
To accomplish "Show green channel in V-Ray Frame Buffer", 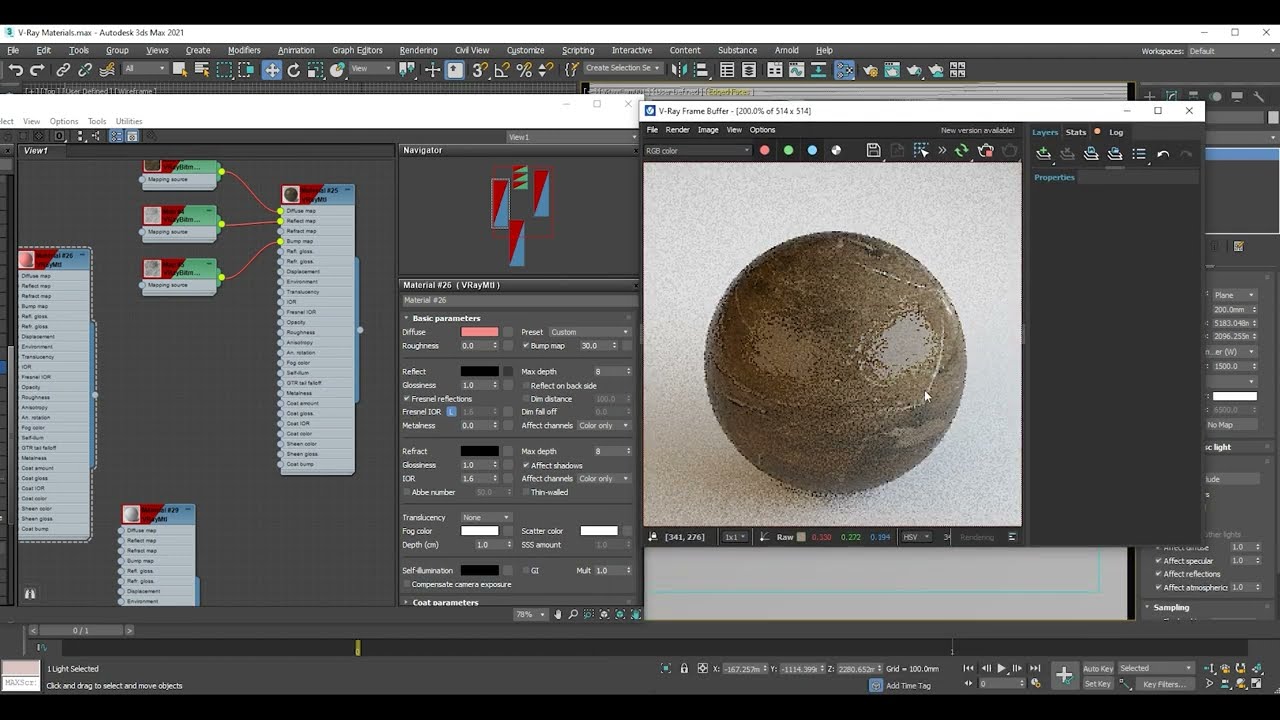I will [x=788, y=151].
